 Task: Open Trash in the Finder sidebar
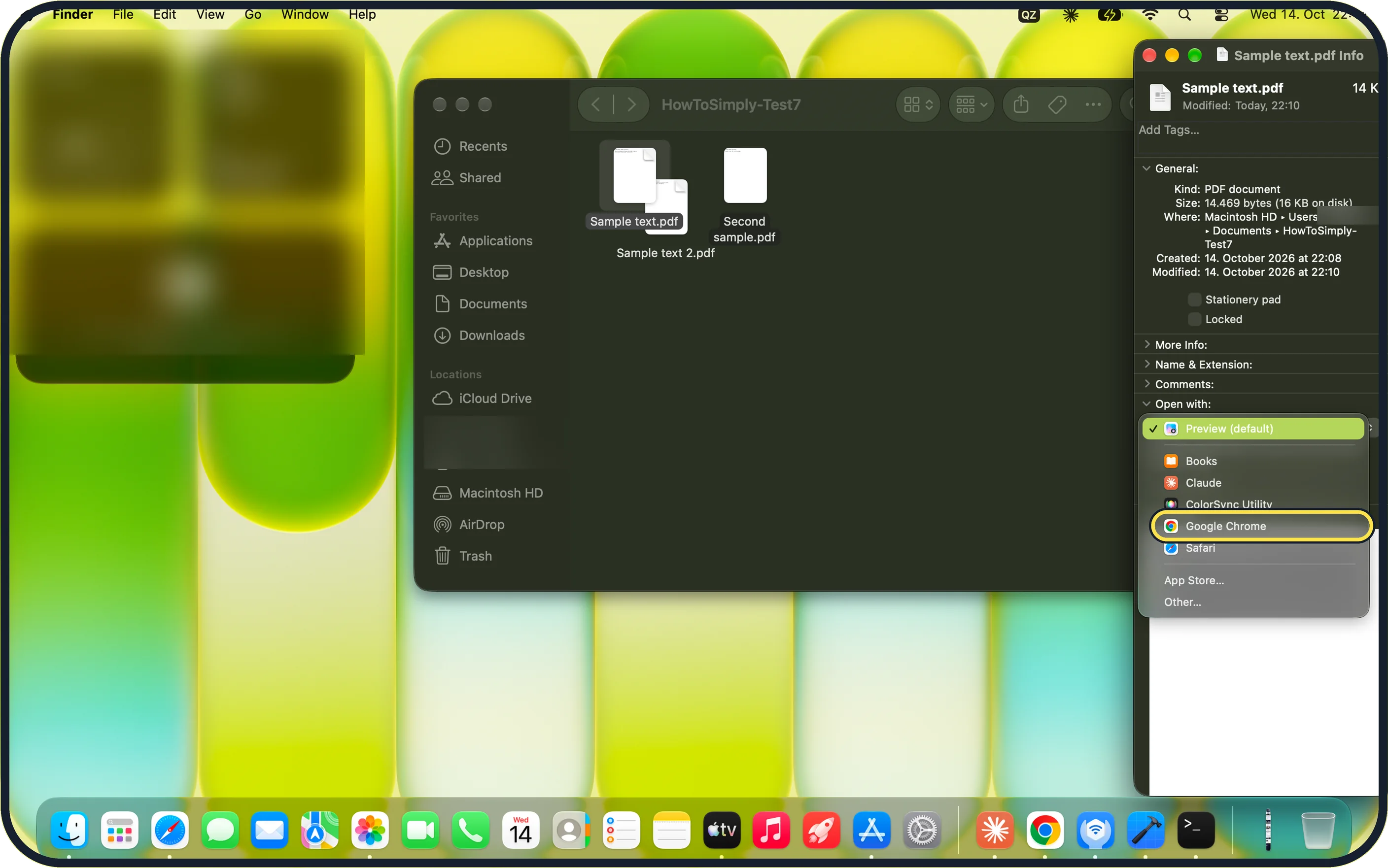tap(462, 556)
